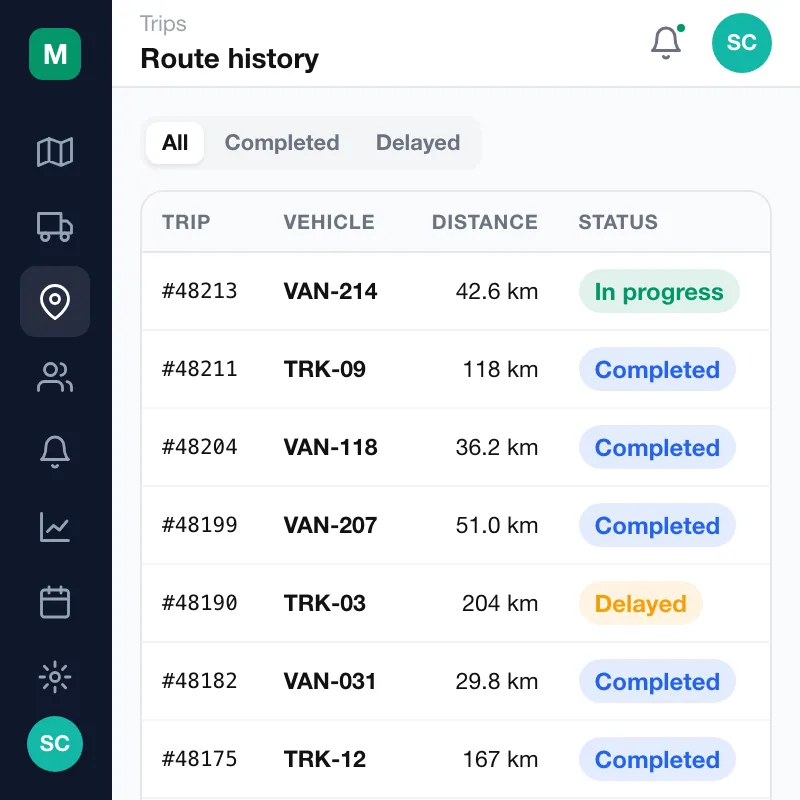This screenshot has width=800, height=800.
Task: Open the analytics chart icon
Action: [55, 527]
